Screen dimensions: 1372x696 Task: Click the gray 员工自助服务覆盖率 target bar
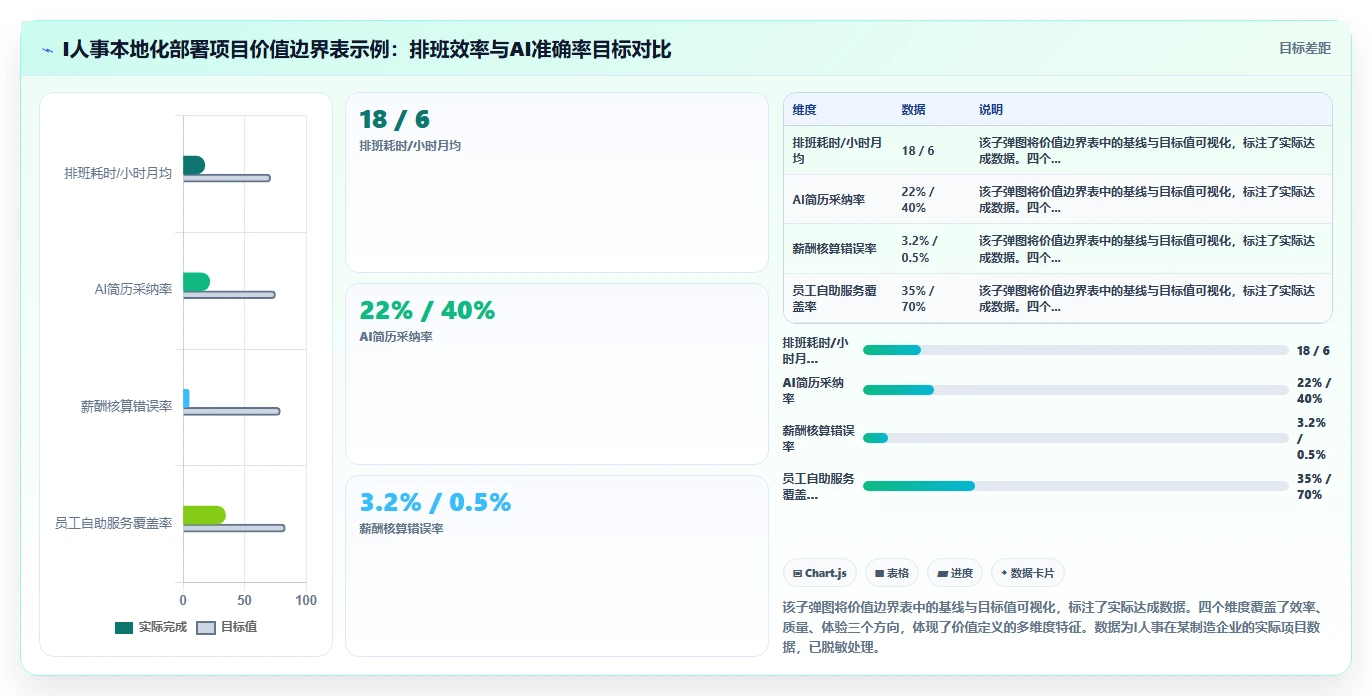pos(233,528)
